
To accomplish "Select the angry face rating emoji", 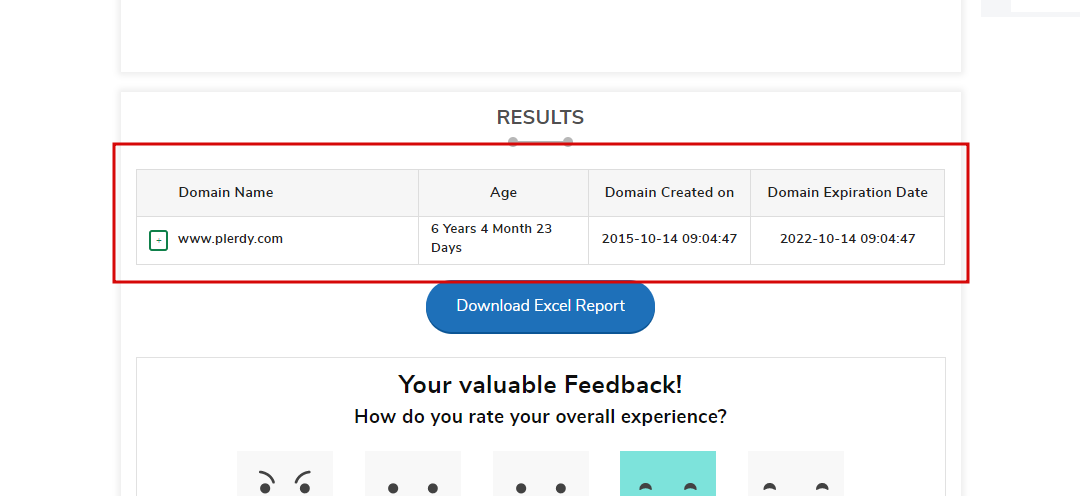I will click(x=284, y=474).
